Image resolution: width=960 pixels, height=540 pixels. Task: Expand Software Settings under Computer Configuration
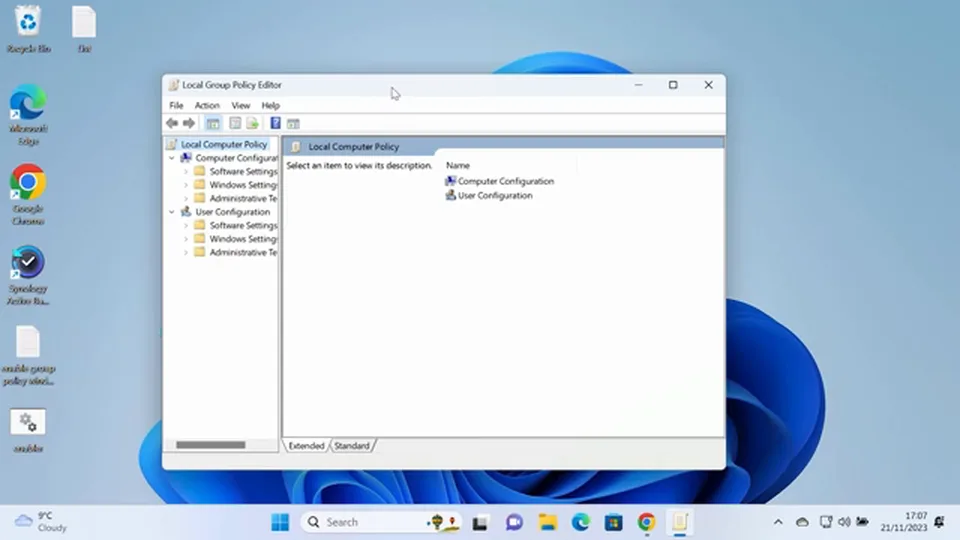186,171
